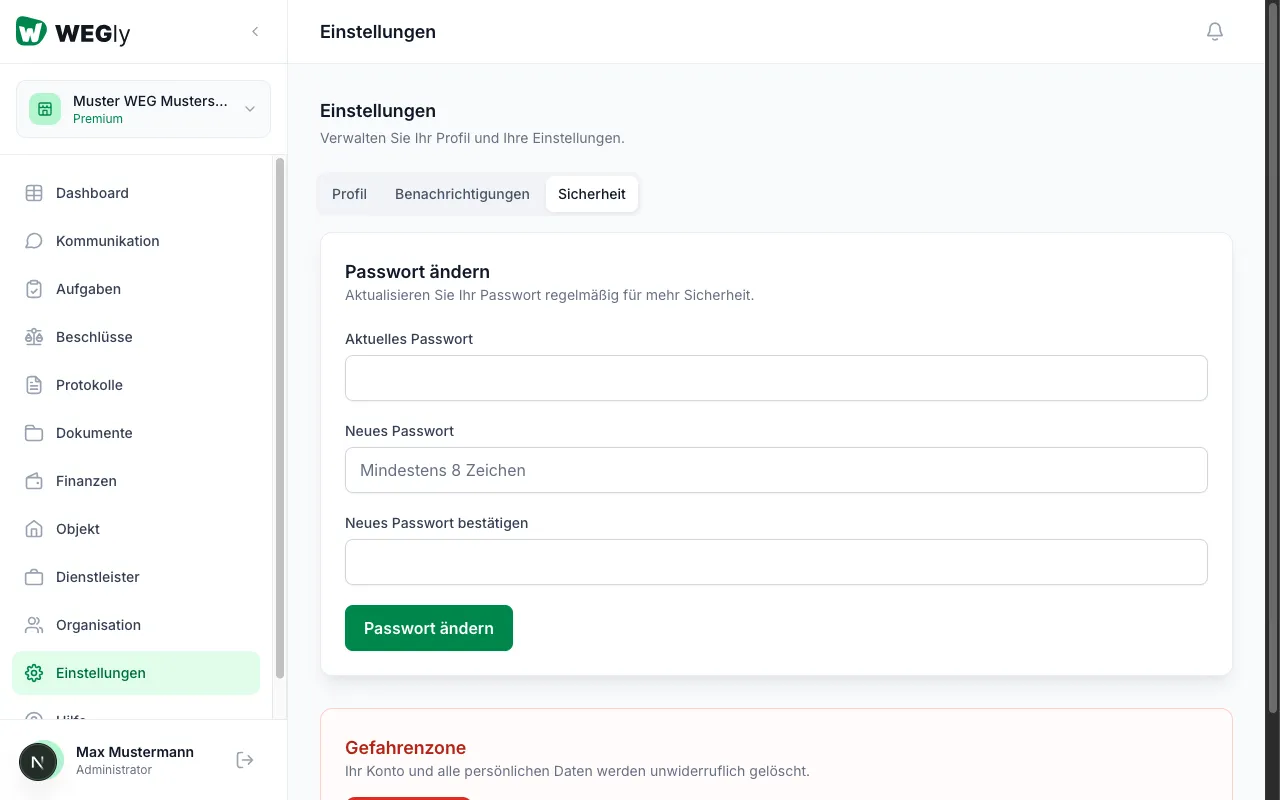Open Beschlüsse via the scales icon
This screenshot has height=800, width=1280.
pos(34,337)
